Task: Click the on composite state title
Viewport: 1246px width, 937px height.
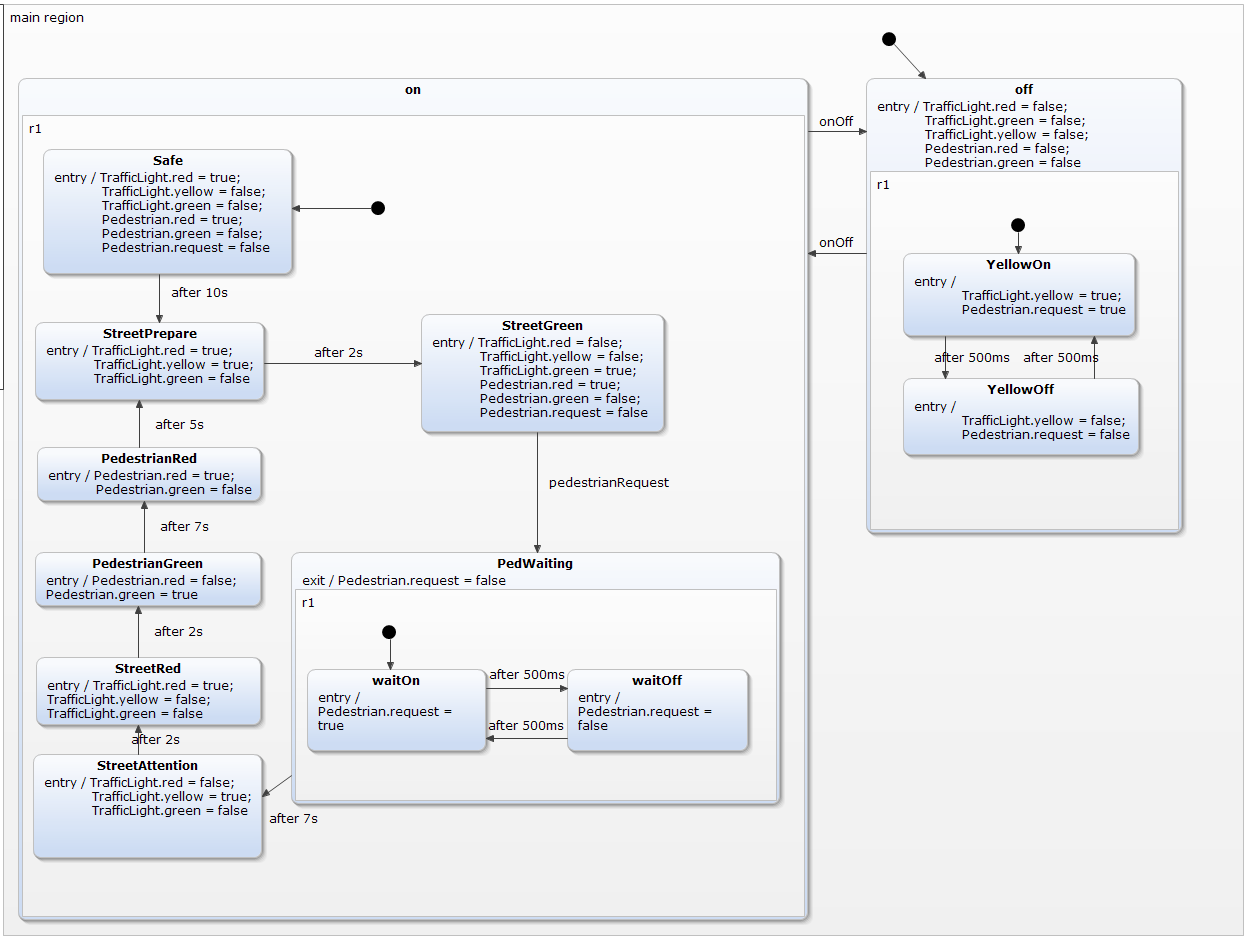Action: tap(412, 89)
